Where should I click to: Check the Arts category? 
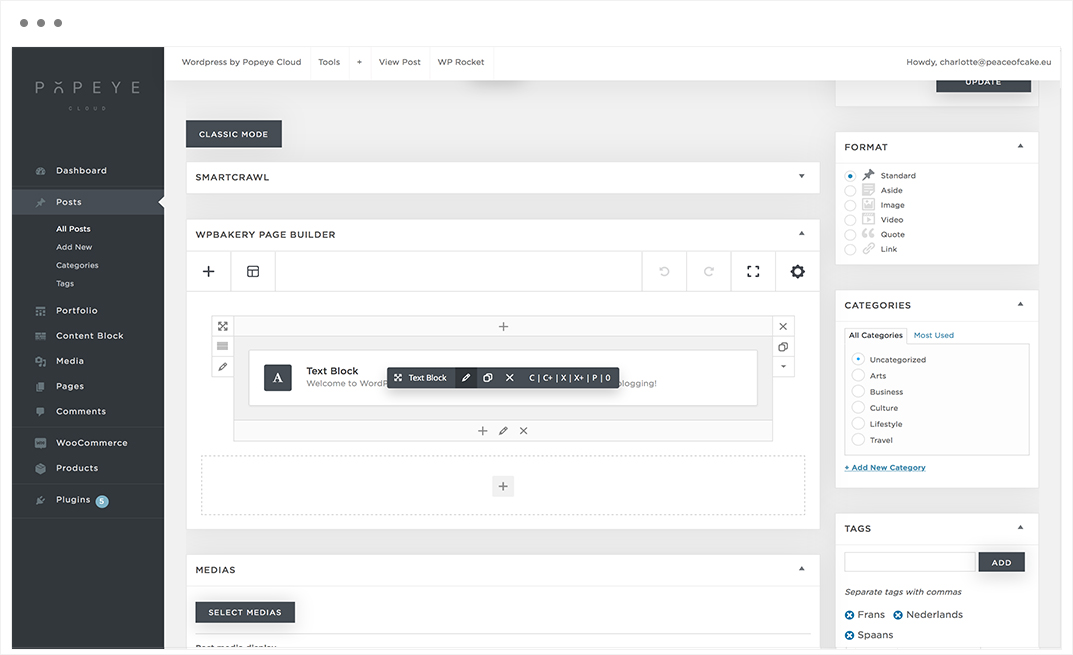[x=858, y=375]
